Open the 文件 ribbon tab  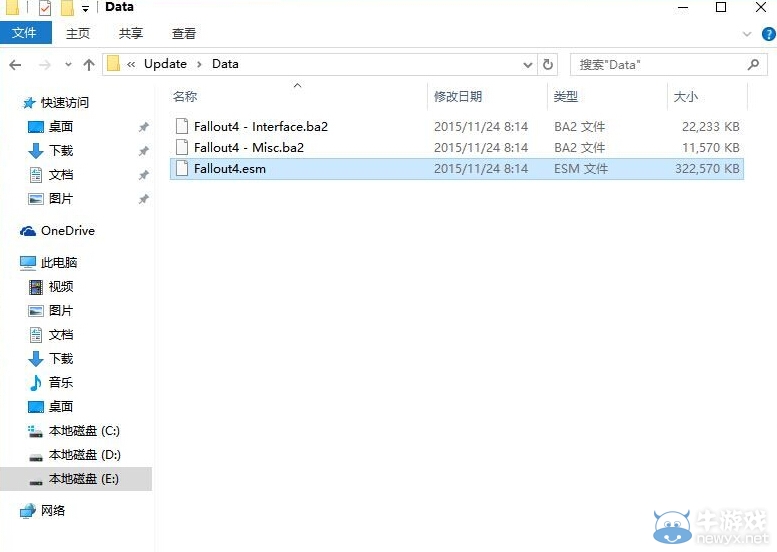point(25,33)
